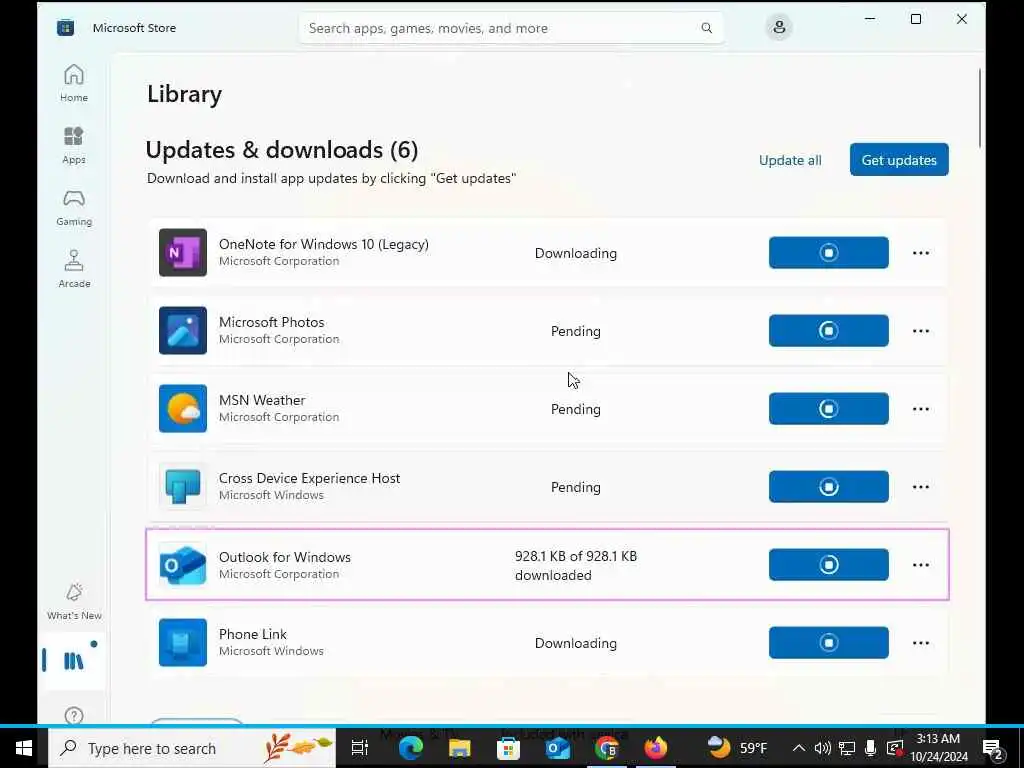Stop the MSN Weather pending update

click(828, 409)
